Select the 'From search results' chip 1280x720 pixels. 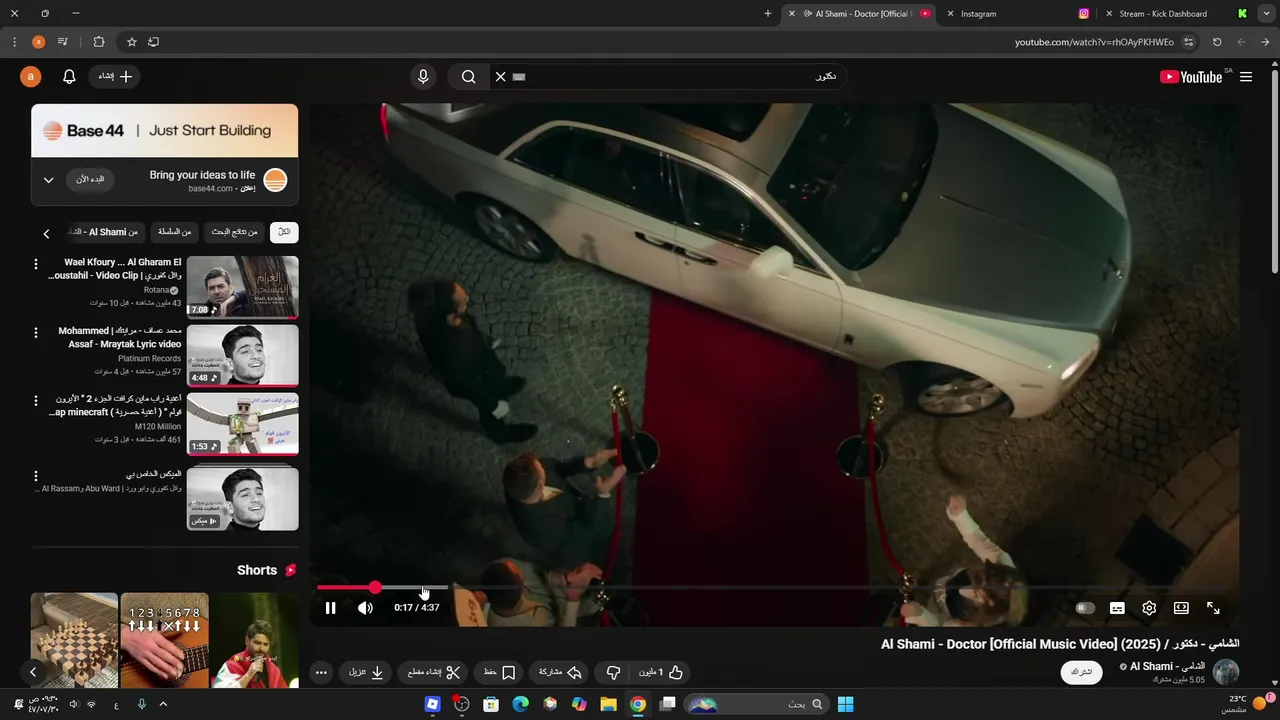click(235, 232)
